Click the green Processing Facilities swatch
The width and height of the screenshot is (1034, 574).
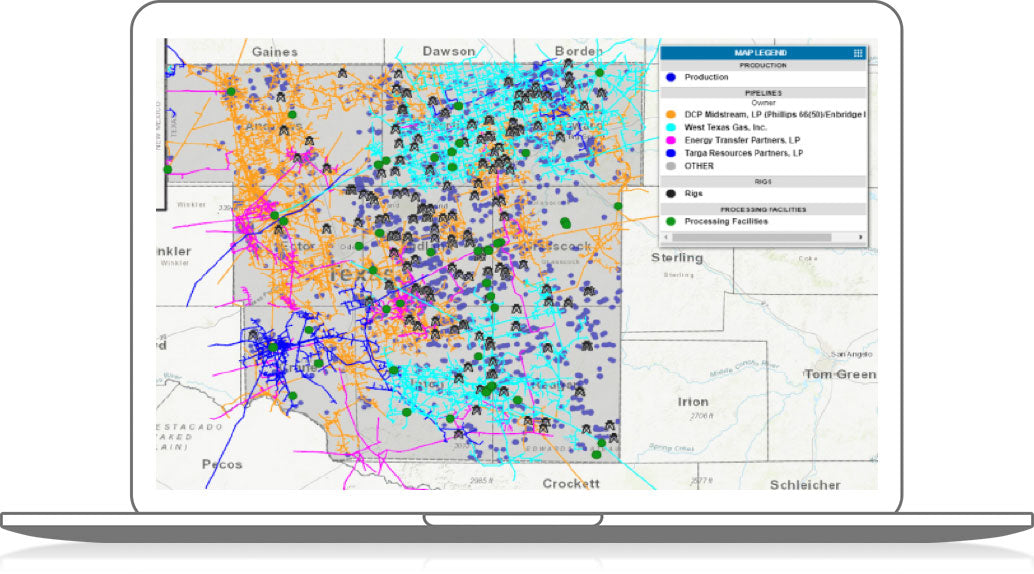pyautogui.click(x=671, y=222)
